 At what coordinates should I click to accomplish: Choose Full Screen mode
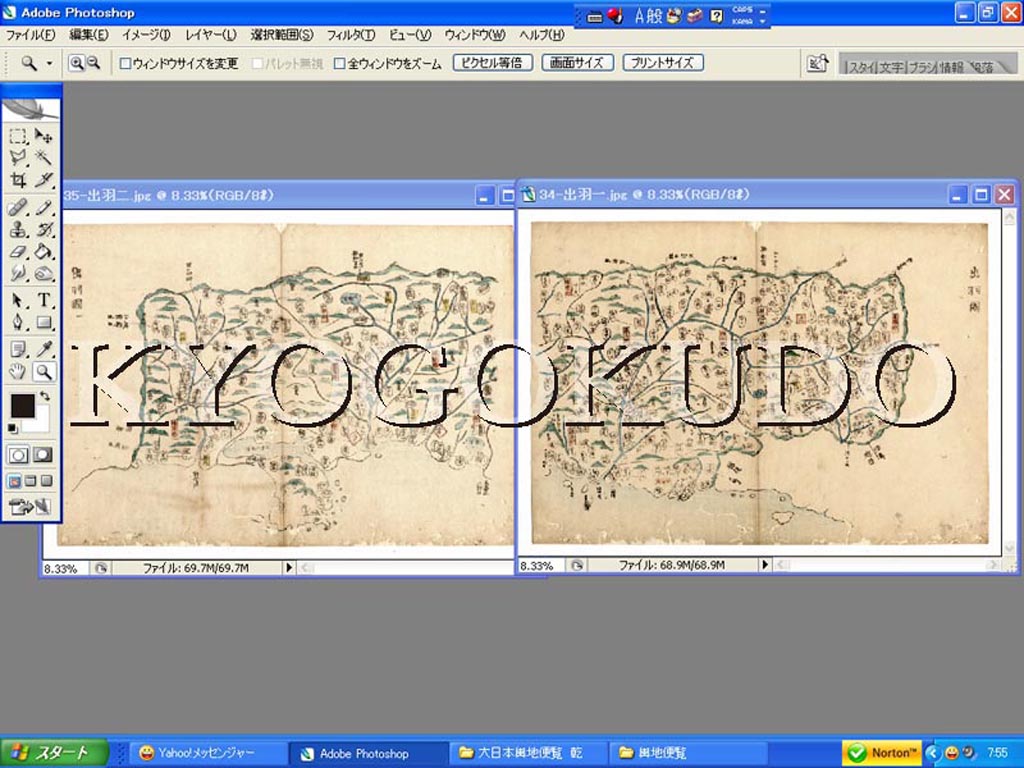click(46, 481)
